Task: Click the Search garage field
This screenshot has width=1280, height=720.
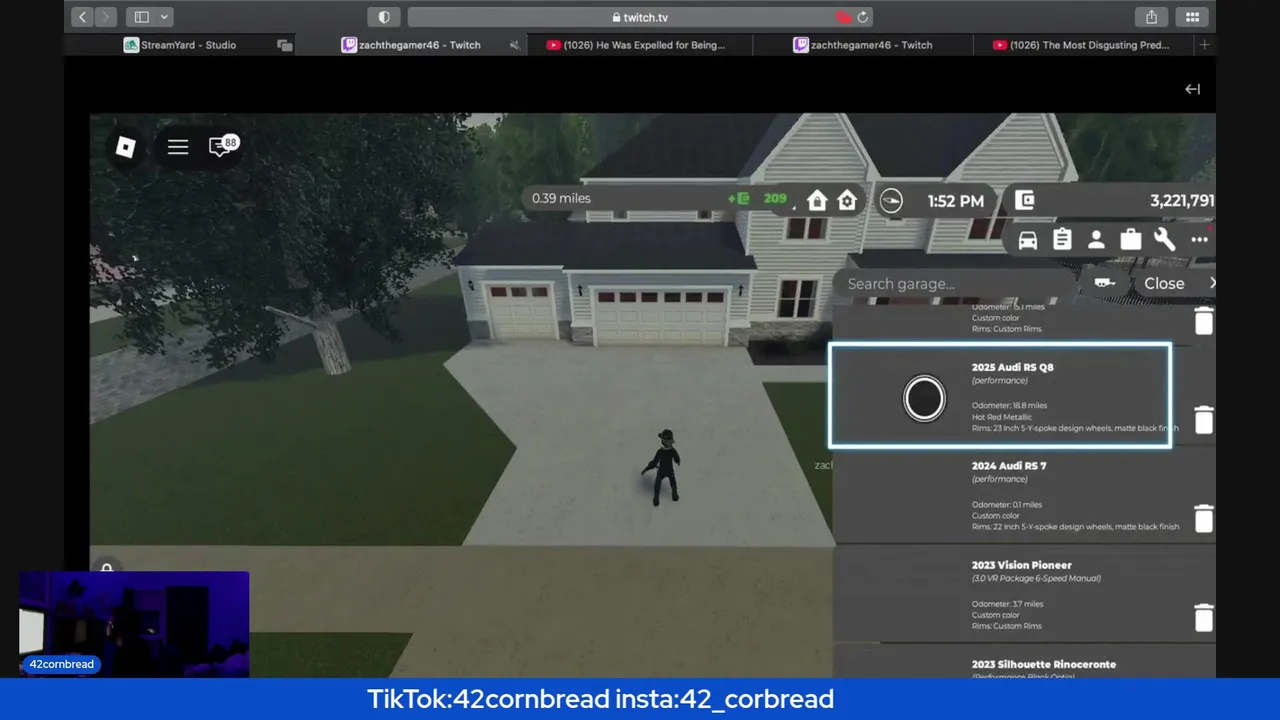Action: pyautogui.click(x=955, y=284)
